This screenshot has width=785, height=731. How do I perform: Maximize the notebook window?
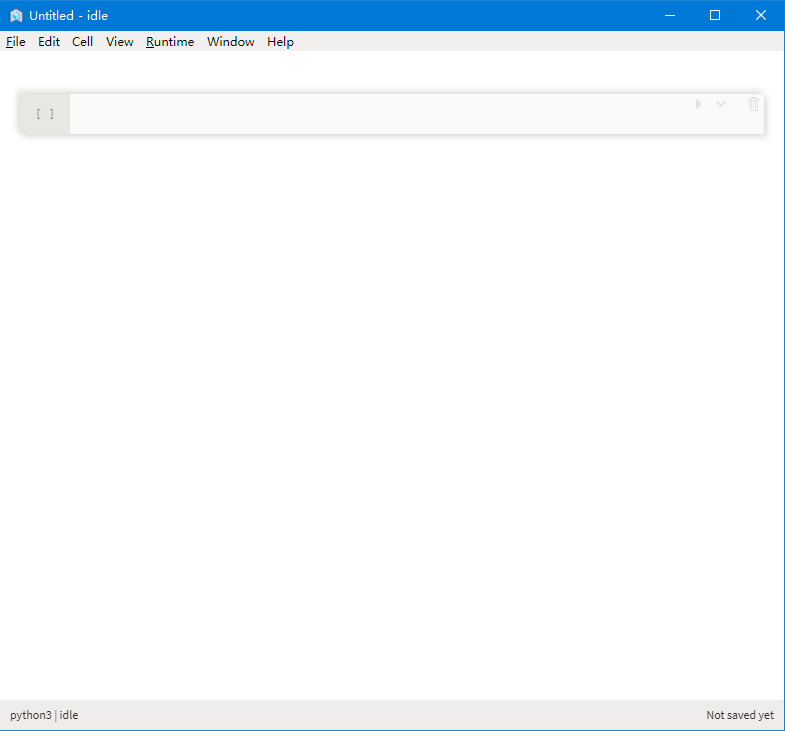pos(715,16)
